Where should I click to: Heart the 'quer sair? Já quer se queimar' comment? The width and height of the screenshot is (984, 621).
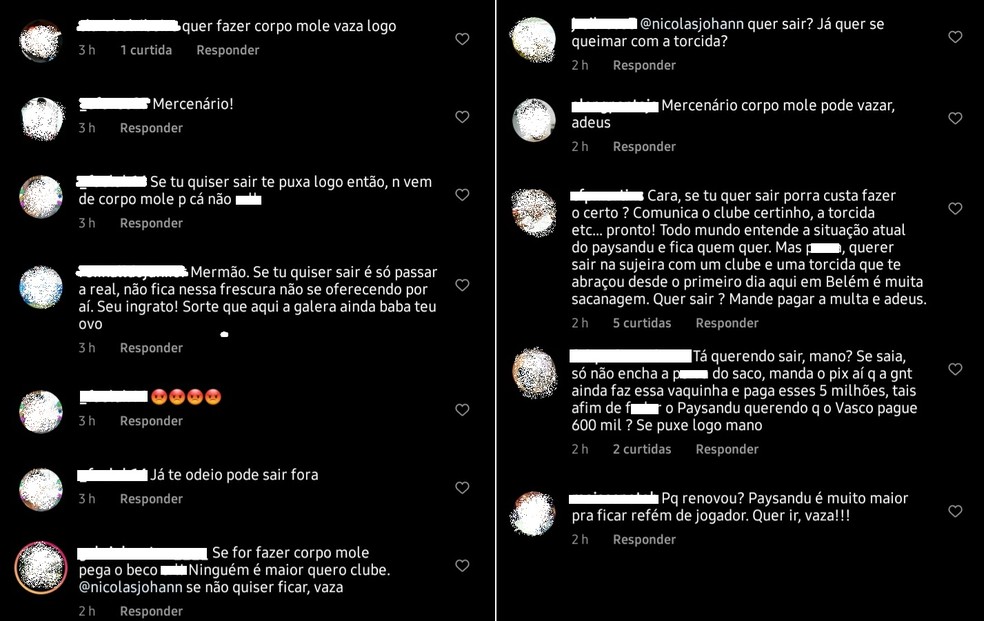pos(955,37)
